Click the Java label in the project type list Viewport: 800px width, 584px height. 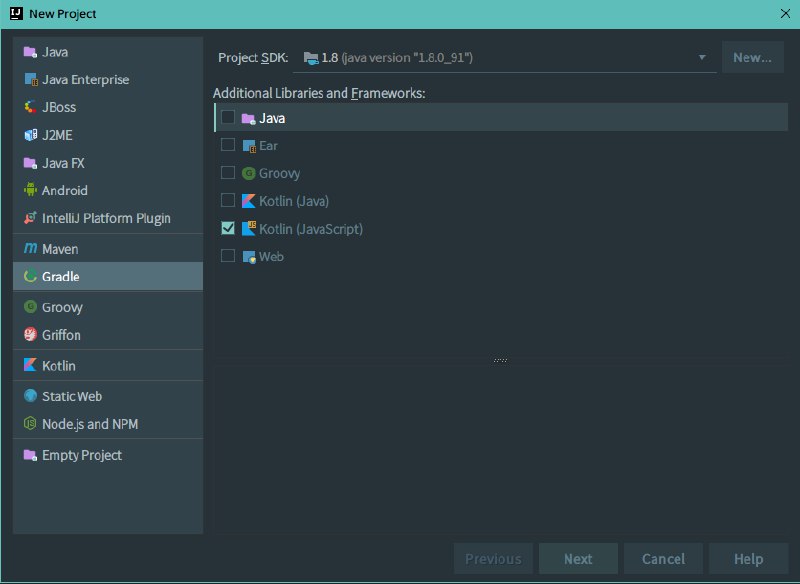click(x=55, y=52)
